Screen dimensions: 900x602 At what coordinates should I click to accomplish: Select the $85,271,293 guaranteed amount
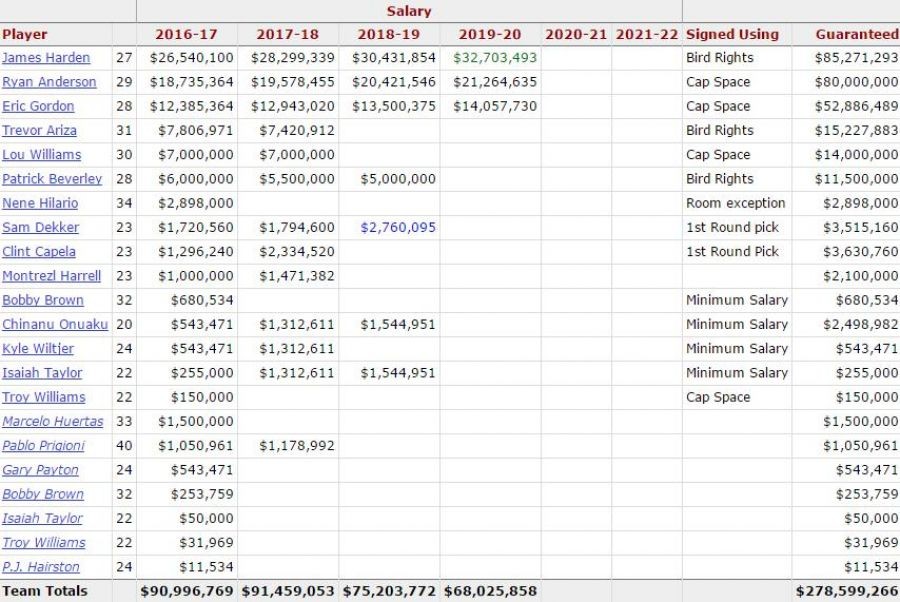[856, 58]
